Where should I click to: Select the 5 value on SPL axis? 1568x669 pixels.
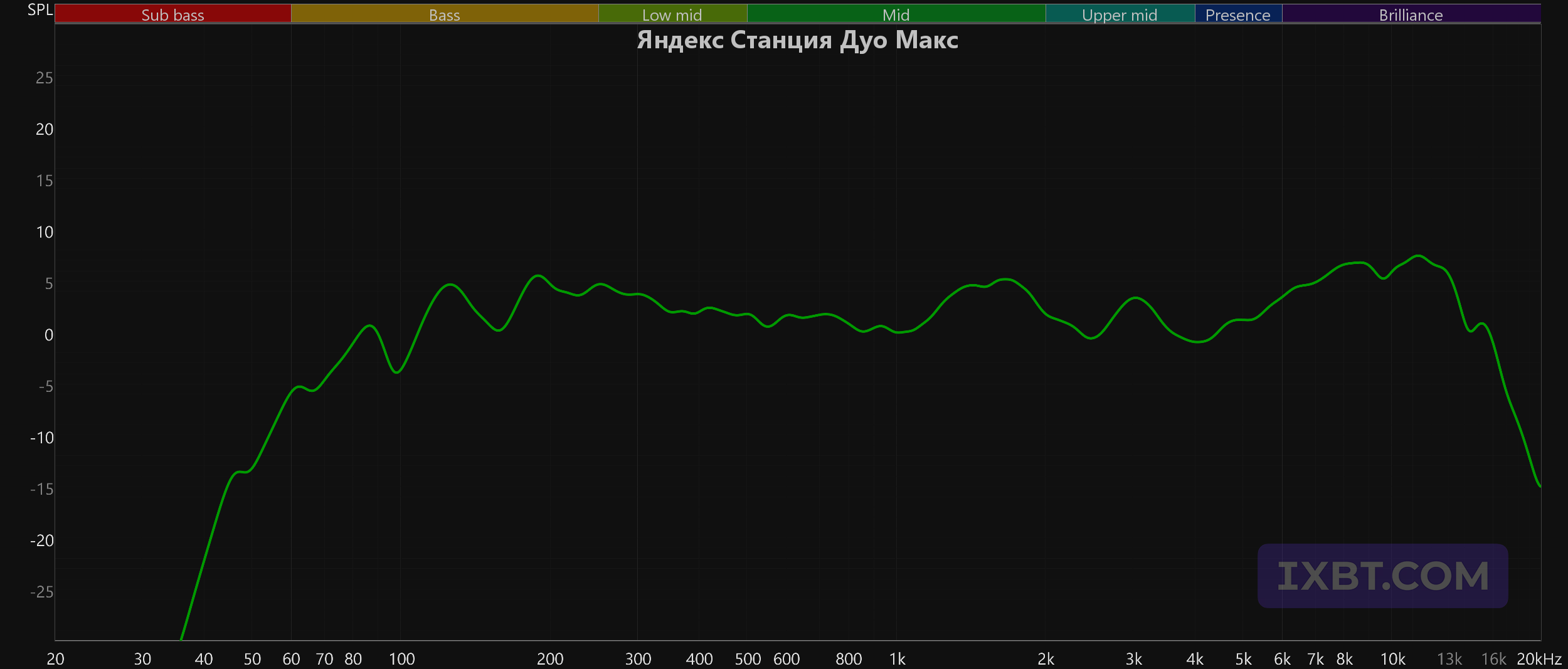49,283
